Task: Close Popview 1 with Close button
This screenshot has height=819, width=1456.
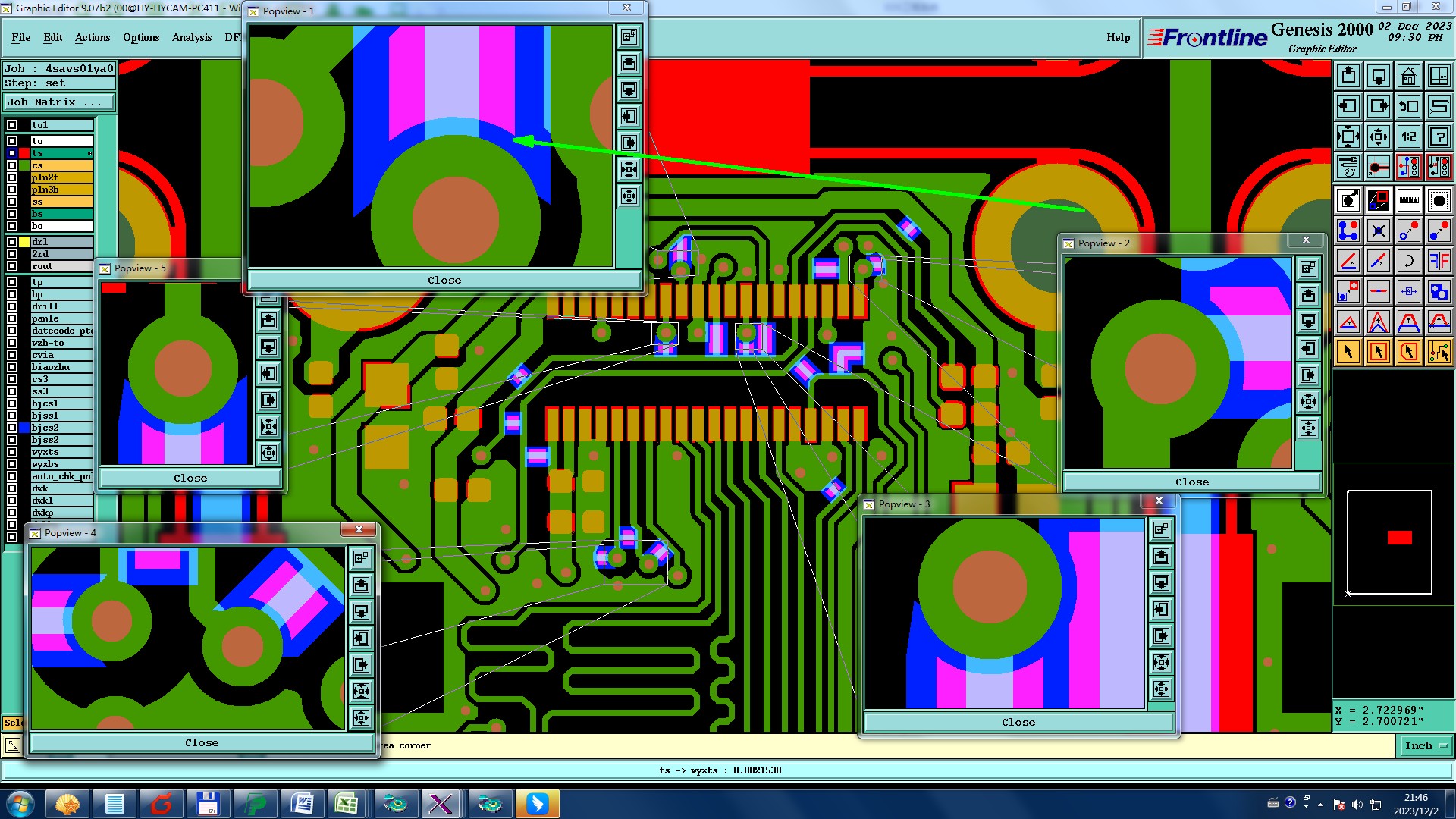Action: (444, 281)
